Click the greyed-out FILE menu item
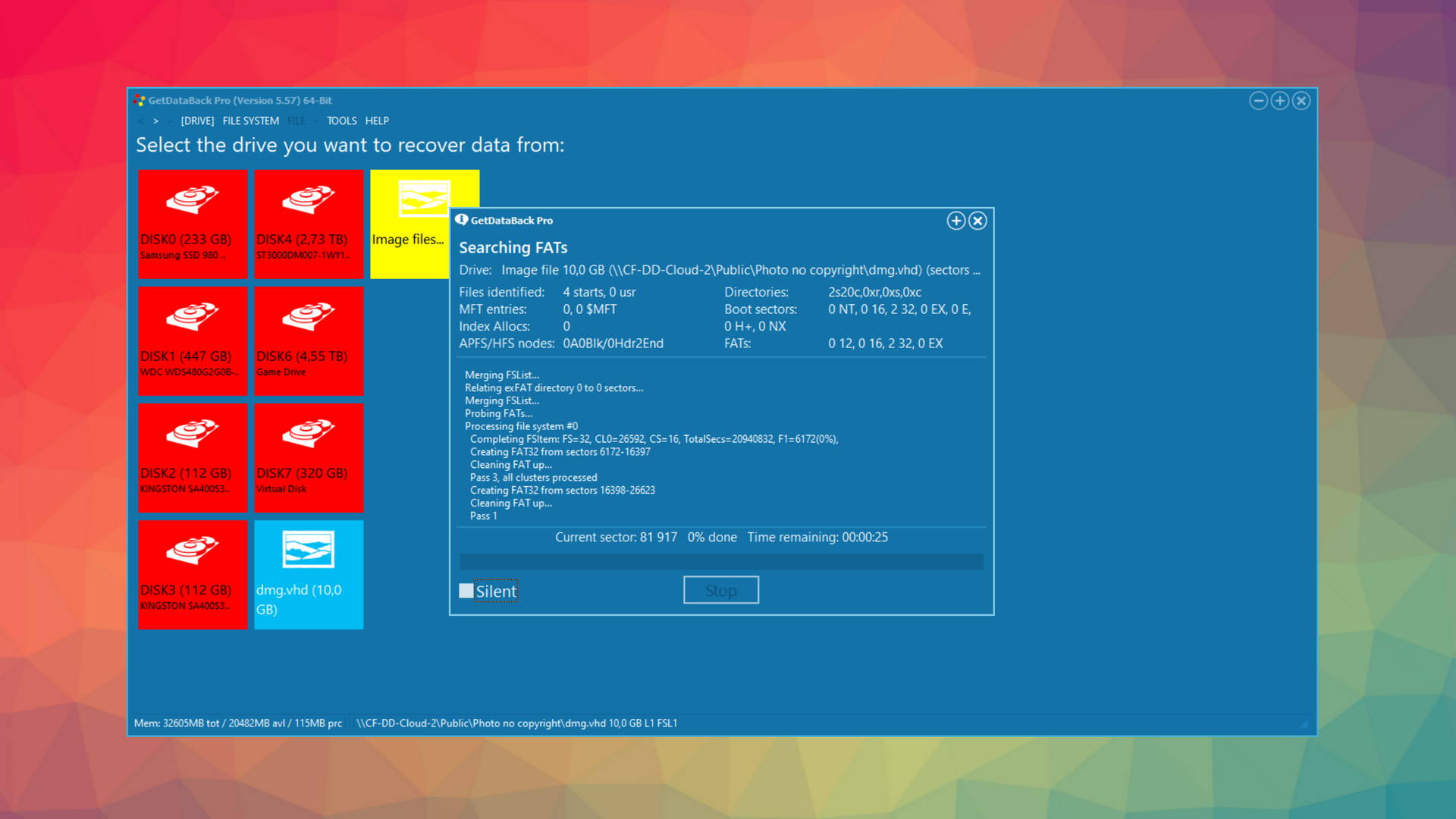 297,121
